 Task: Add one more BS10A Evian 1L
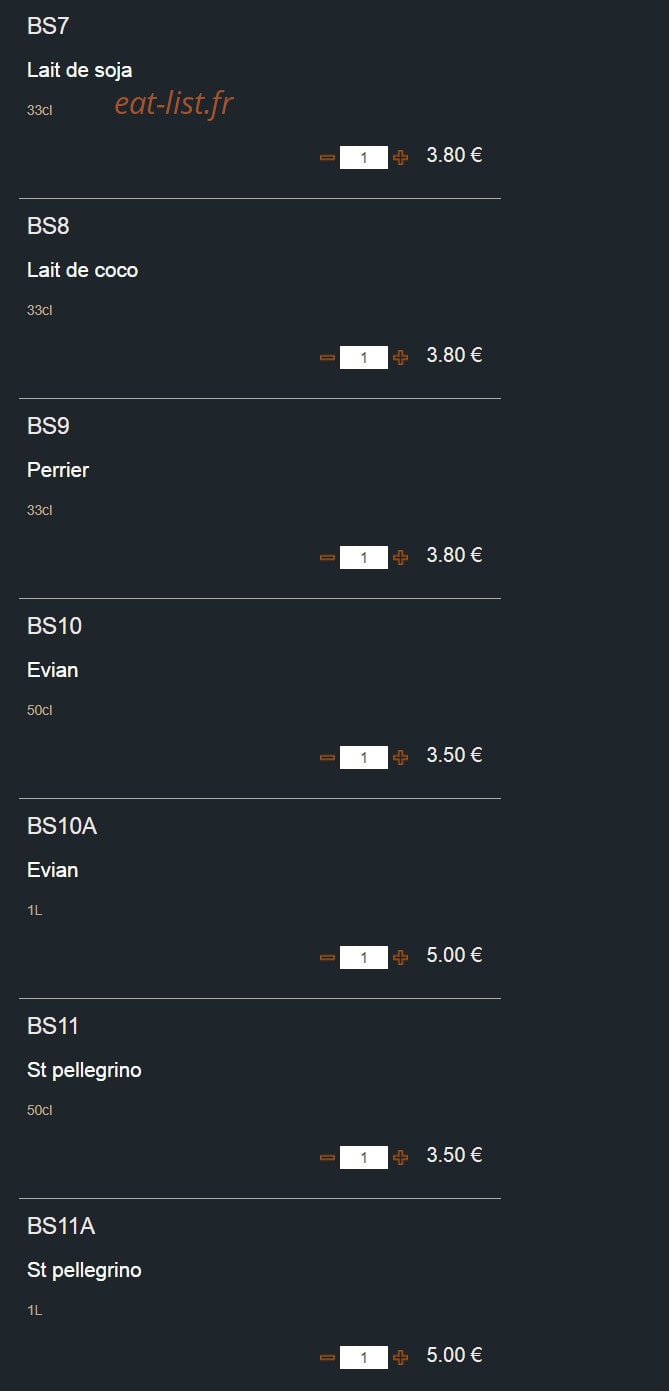401,957
